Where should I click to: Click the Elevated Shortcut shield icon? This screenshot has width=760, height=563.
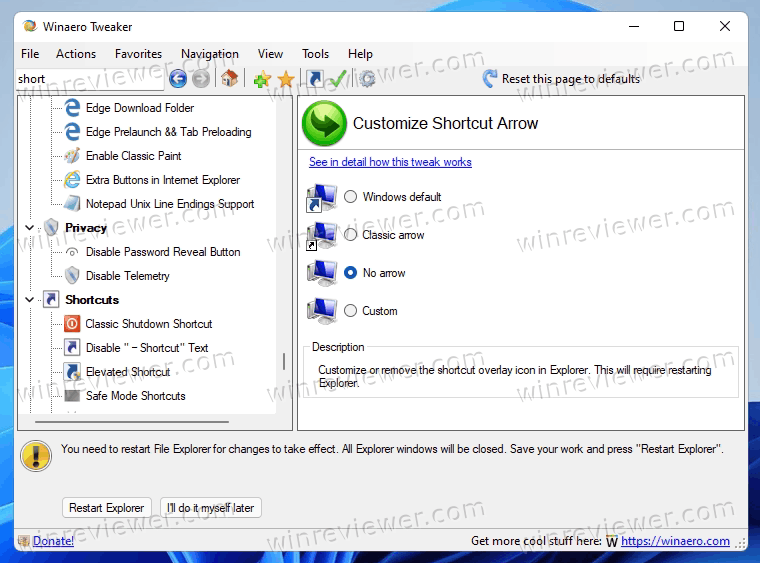point(72,372)
